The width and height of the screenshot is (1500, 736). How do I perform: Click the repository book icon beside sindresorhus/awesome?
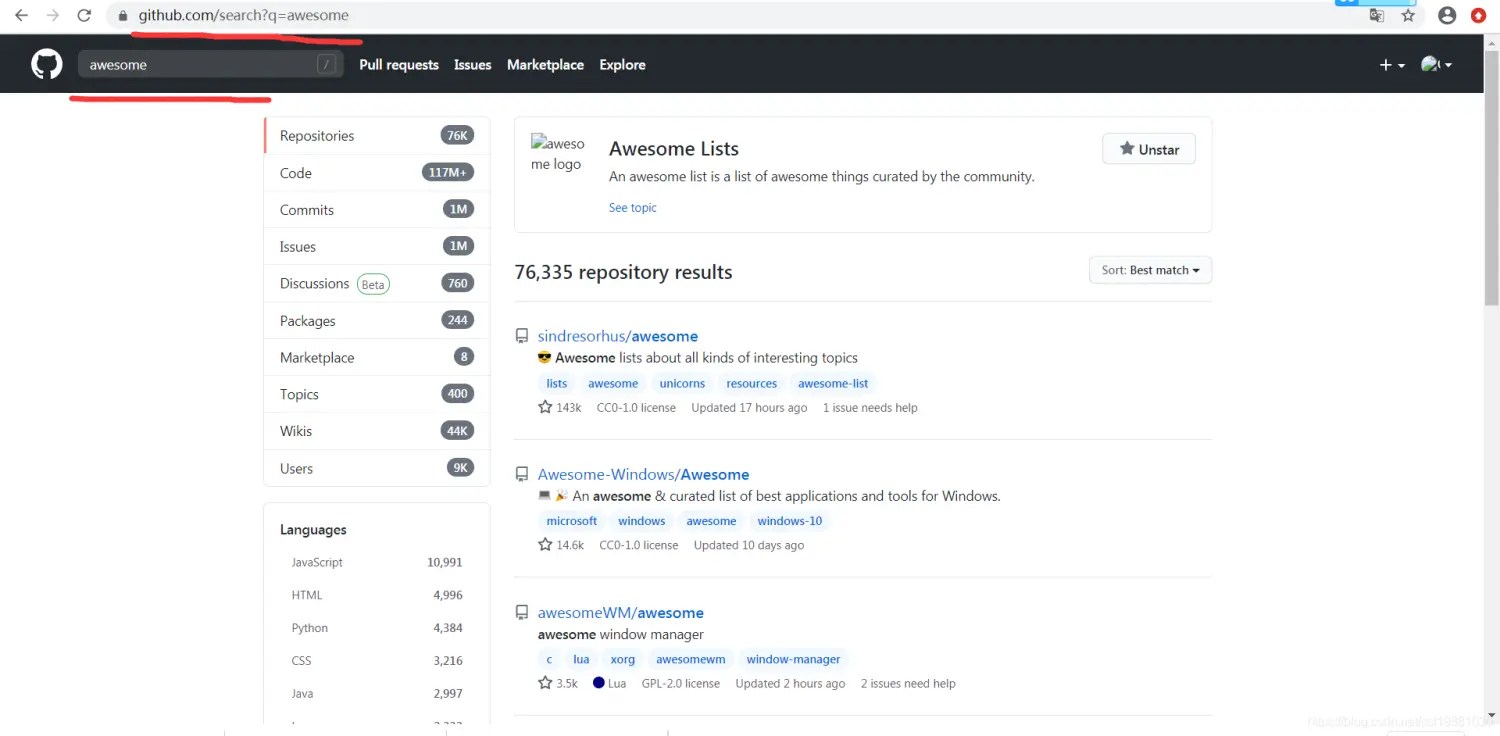click(521, 335)
